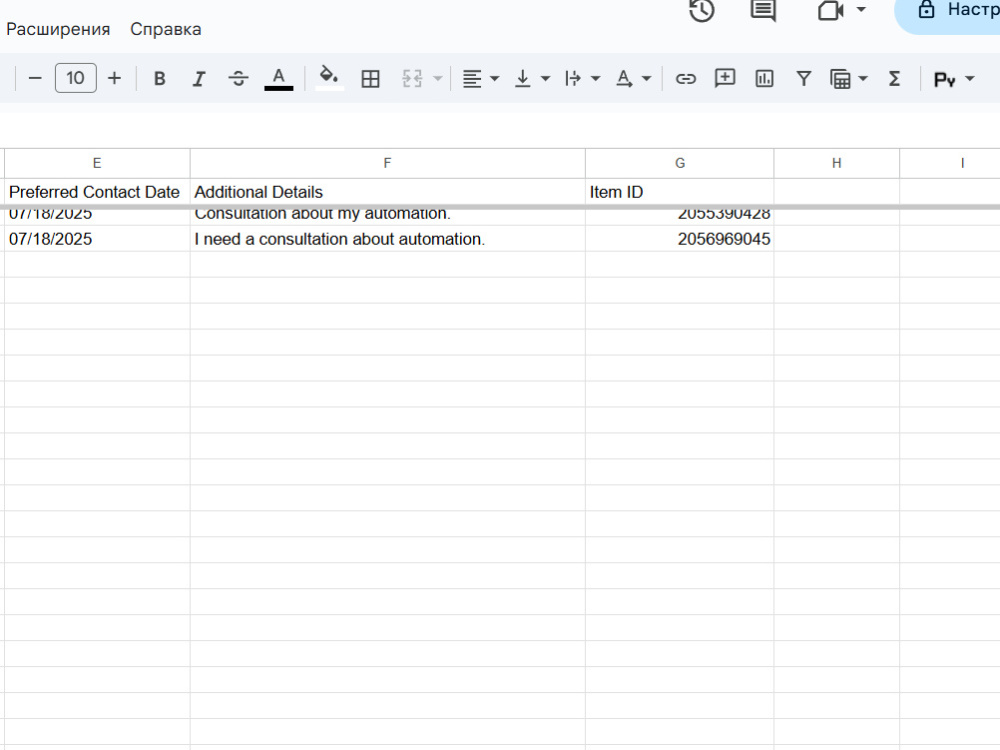Select cell containing 2056969045

coord(680,239)
